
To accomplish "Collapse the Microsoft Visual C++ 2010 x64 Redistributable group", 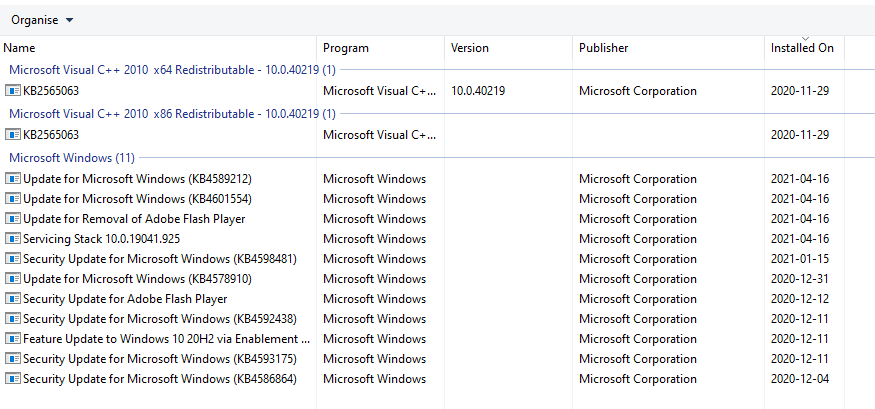I will point(172,70).
